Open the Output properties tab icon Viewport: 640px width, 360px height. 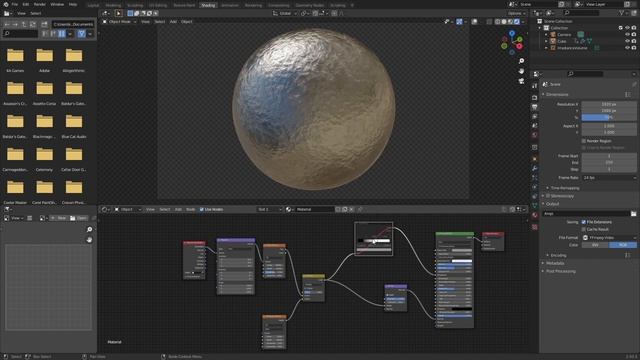click(x=535, y=107)
